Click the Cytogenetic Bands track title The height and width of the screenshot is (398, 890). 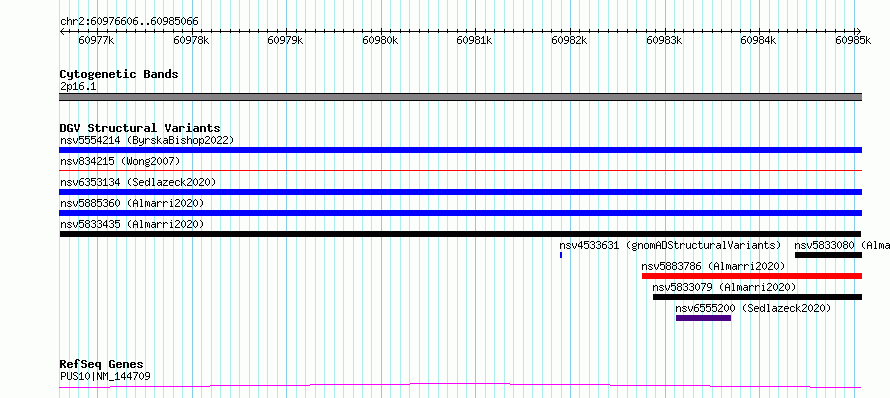pyautogui.click(x=119, y=74)
